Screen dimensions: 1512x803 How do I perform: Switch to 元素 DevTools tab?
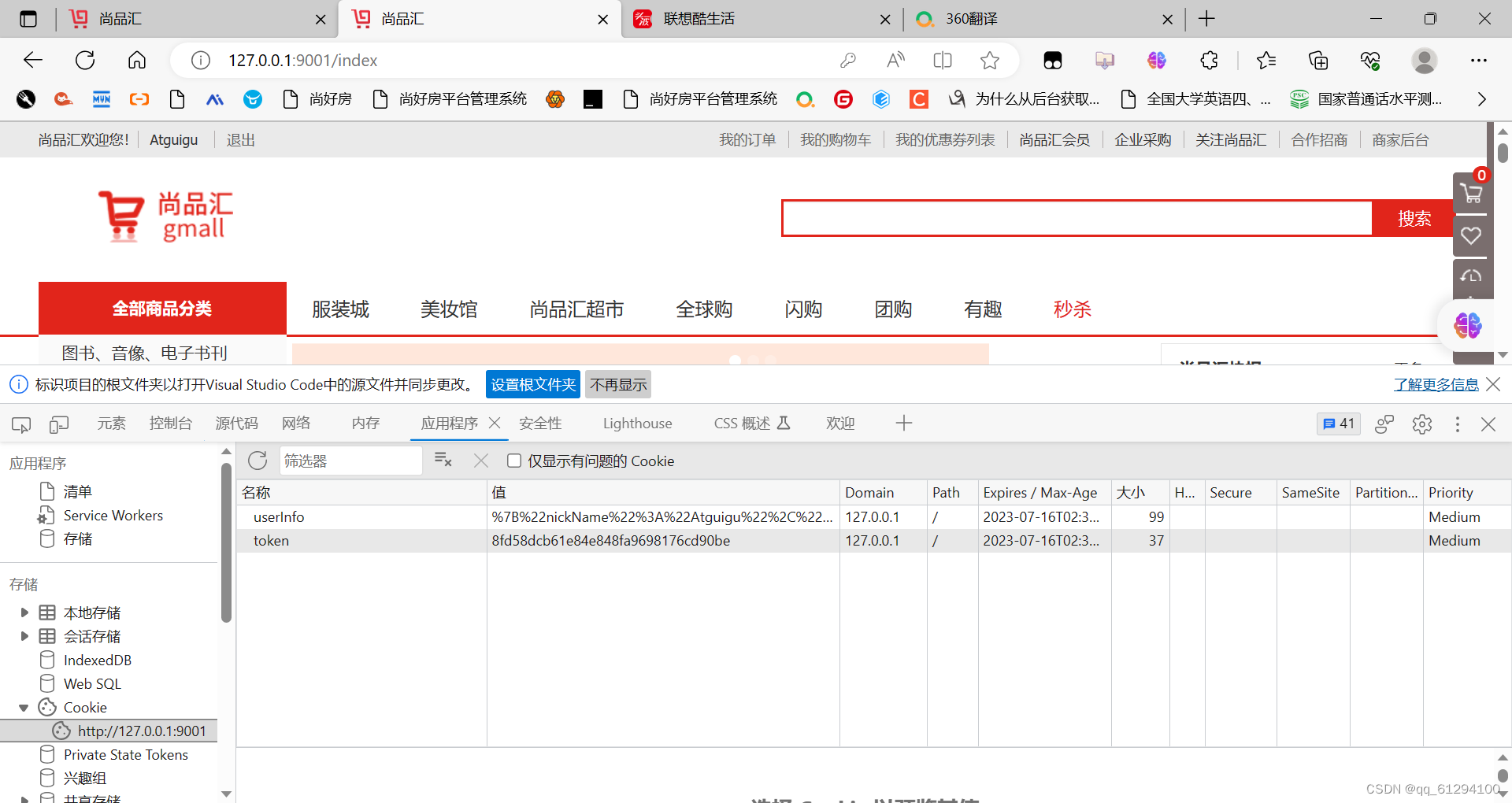coord(111,424)
